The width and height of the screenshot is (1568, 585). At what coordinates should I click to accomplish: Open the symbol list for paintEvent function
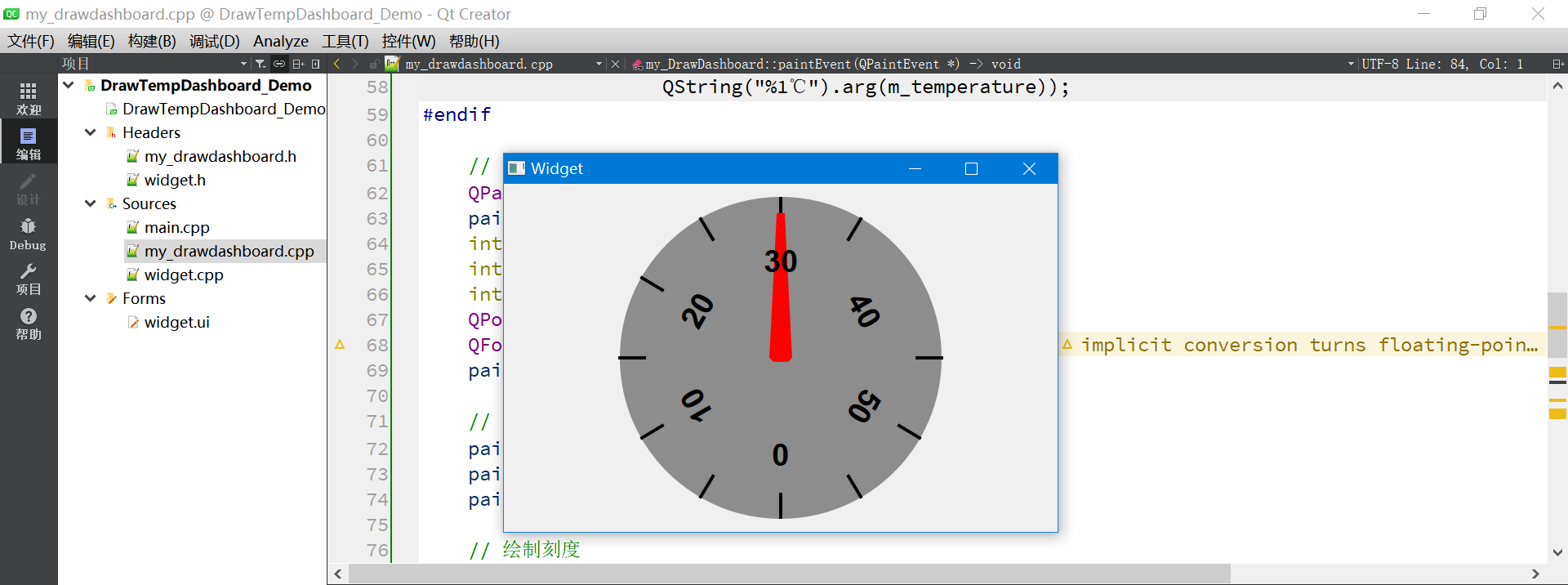[x=825, y=64]
